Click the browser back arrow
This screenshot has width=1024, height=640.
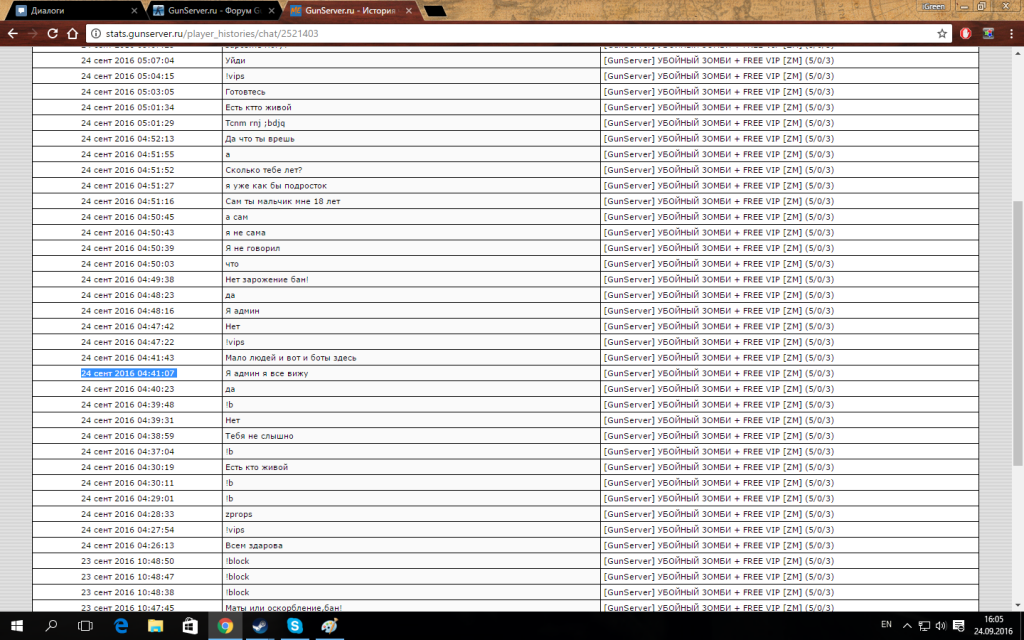tap(12, 33)
